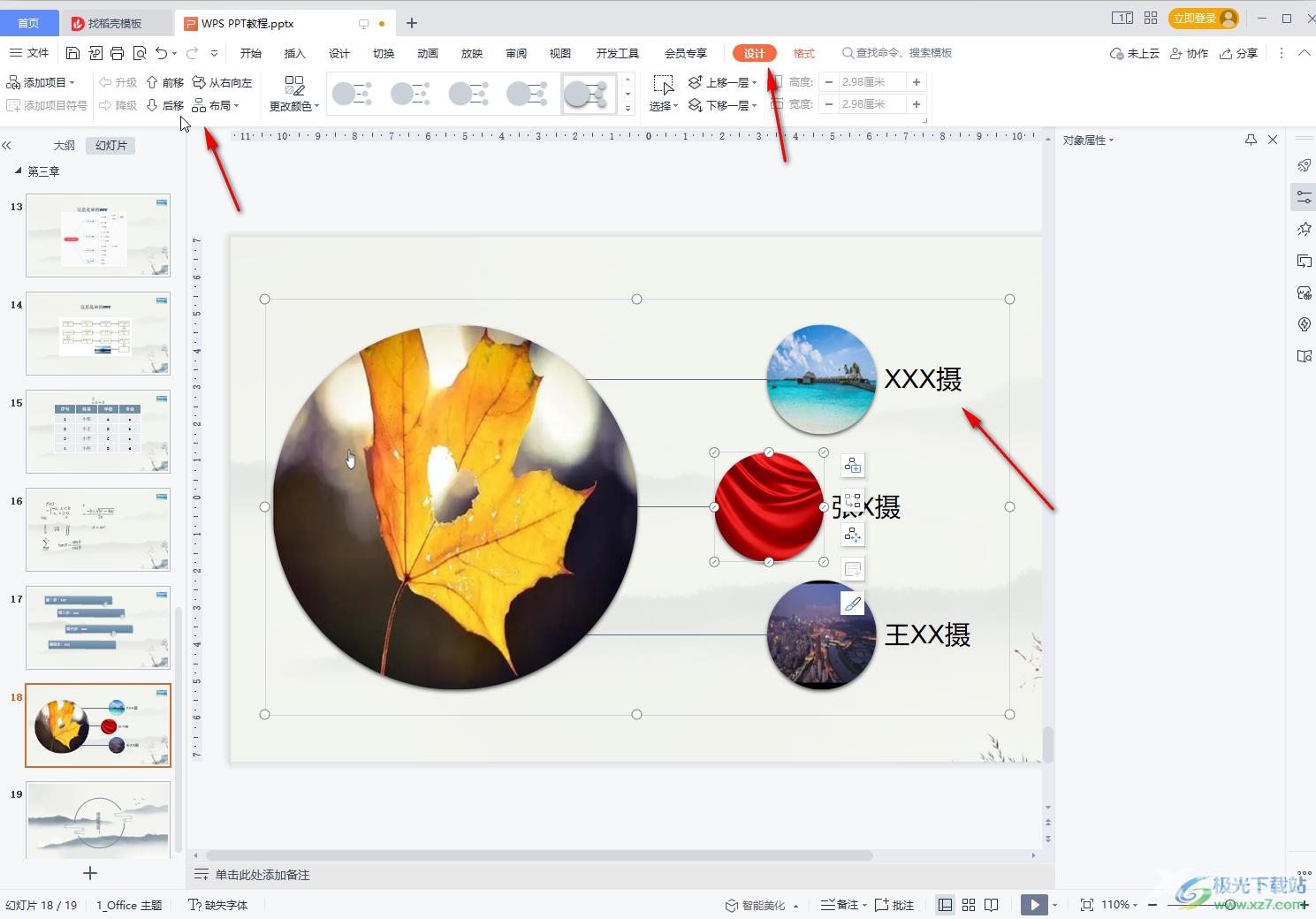Image resolution: width=1316 pixels, height=919 pixels.
Task: Collapse the 第三章 section
Action: tap(19, 171)
